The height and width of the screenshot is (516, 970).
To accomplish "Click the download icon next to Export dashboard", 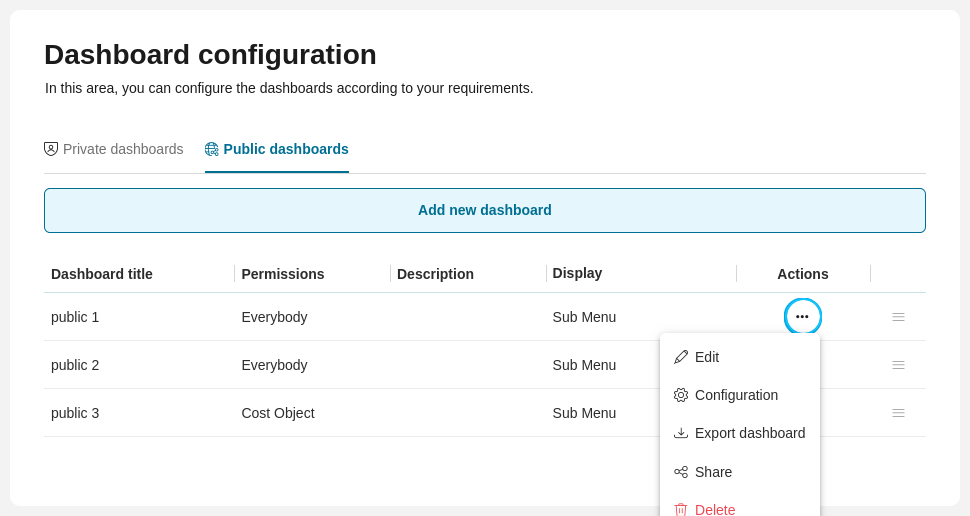I will click(x=680, y=433).
